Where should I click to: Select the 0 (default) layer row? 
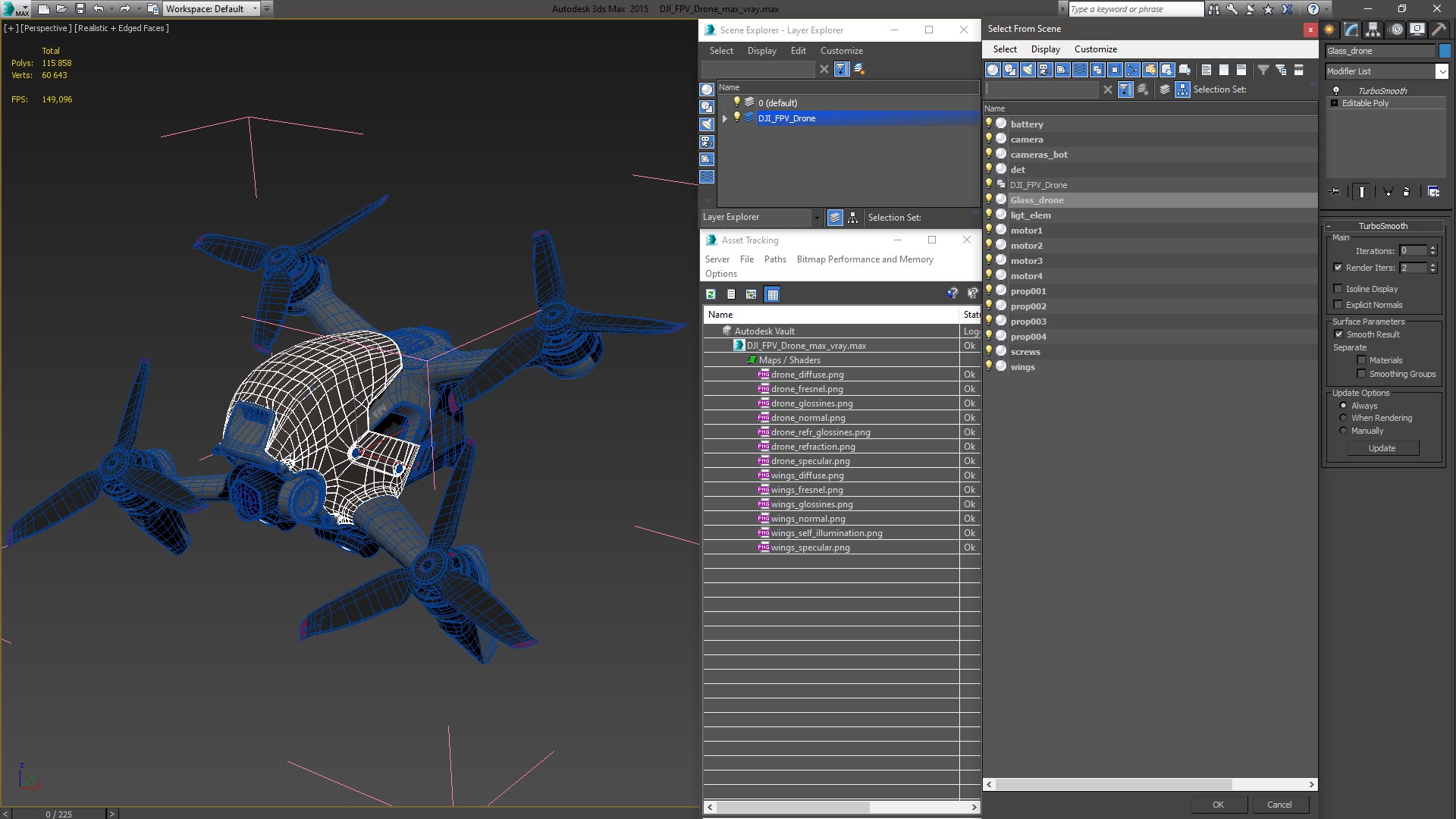point(849,103)
